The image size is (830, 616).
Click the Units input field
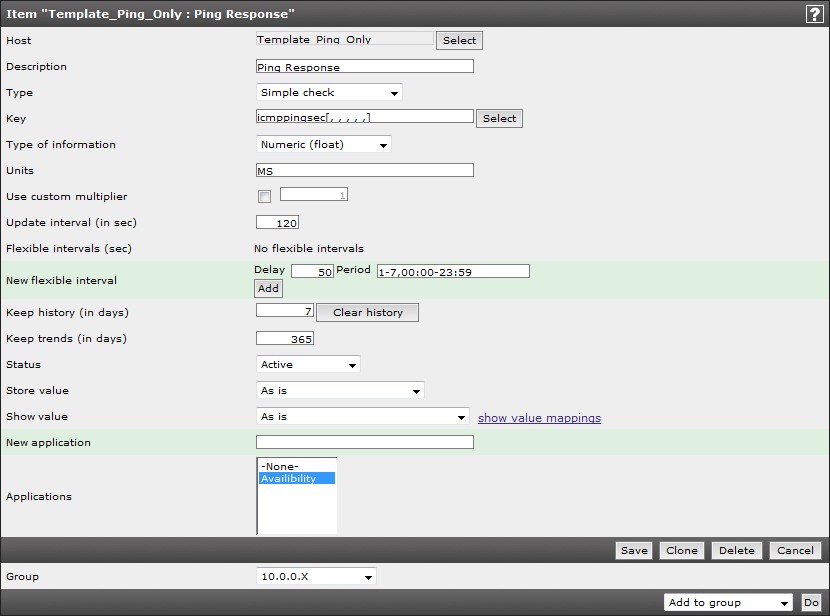pos(364,171)
